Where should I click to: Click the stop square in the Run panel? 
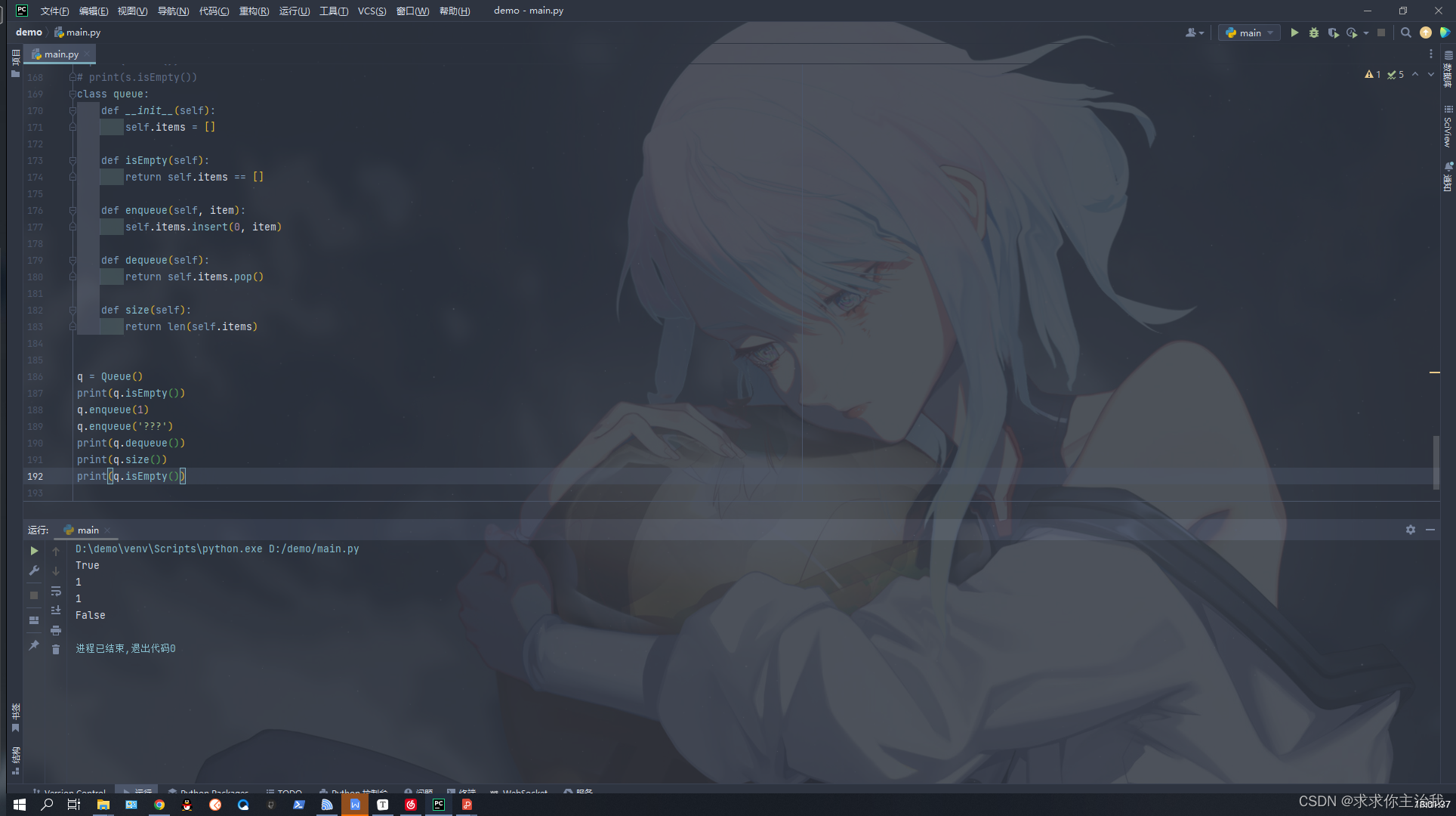[x=34, y=595]
